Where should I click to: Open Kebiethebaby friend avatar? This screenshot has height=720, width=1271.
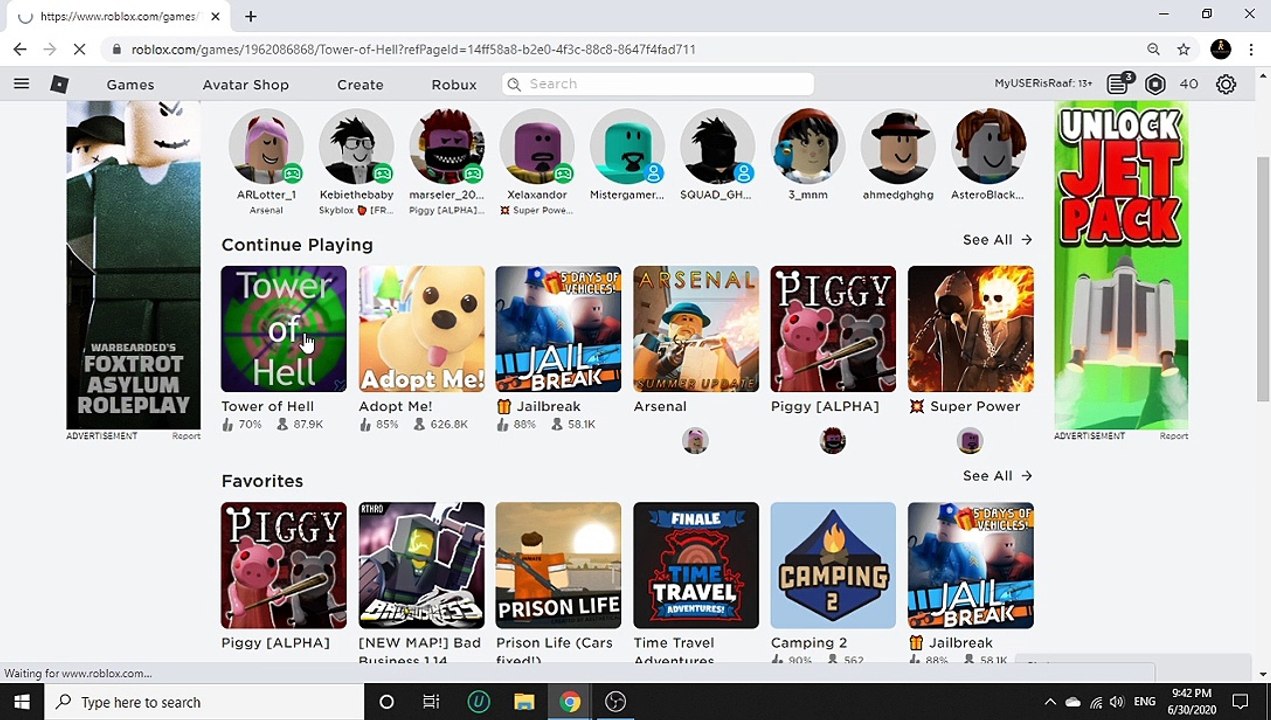(356, 148)
